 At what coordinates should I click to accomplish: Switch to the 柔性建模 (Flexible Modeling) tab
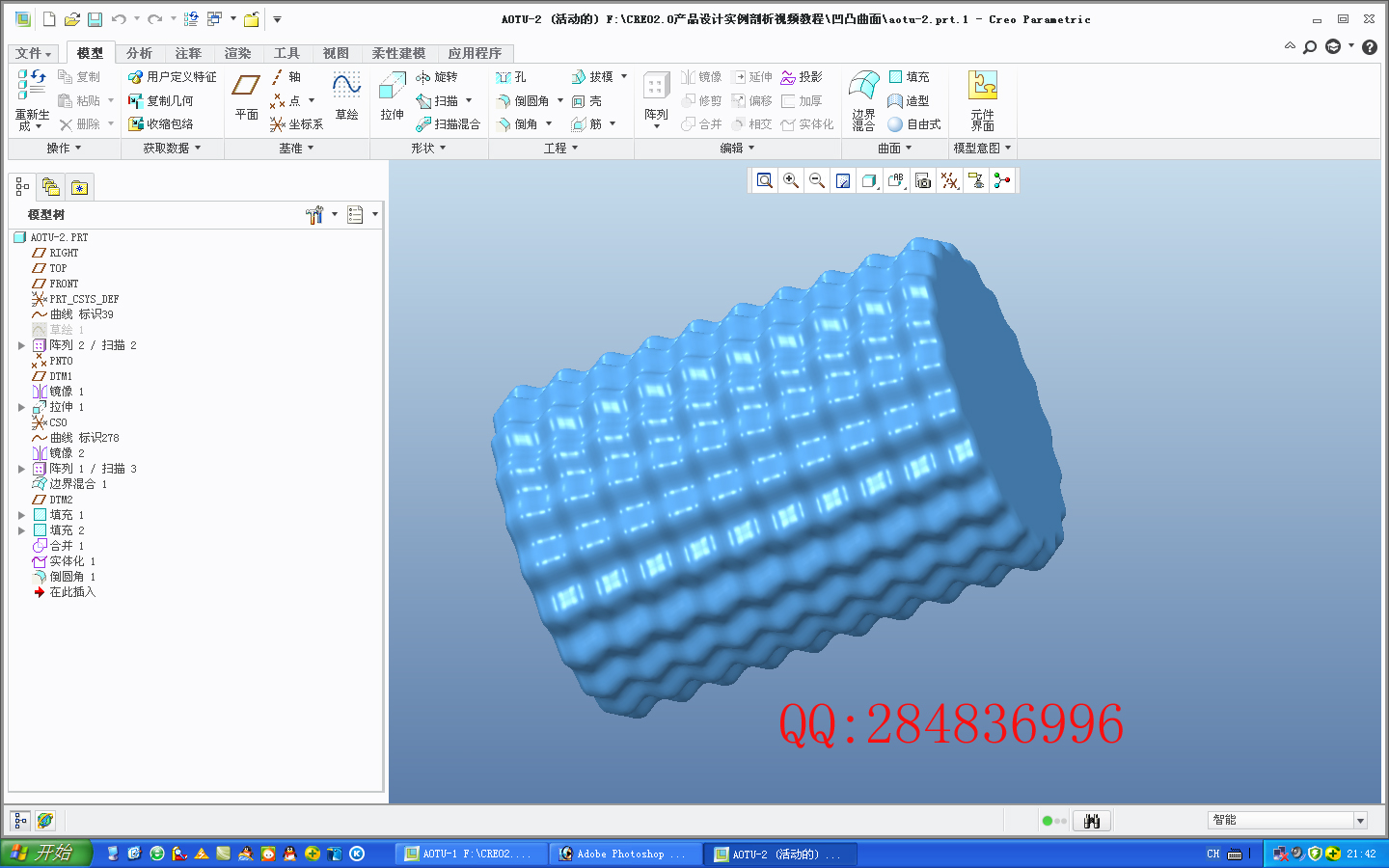tap(398, 54)
